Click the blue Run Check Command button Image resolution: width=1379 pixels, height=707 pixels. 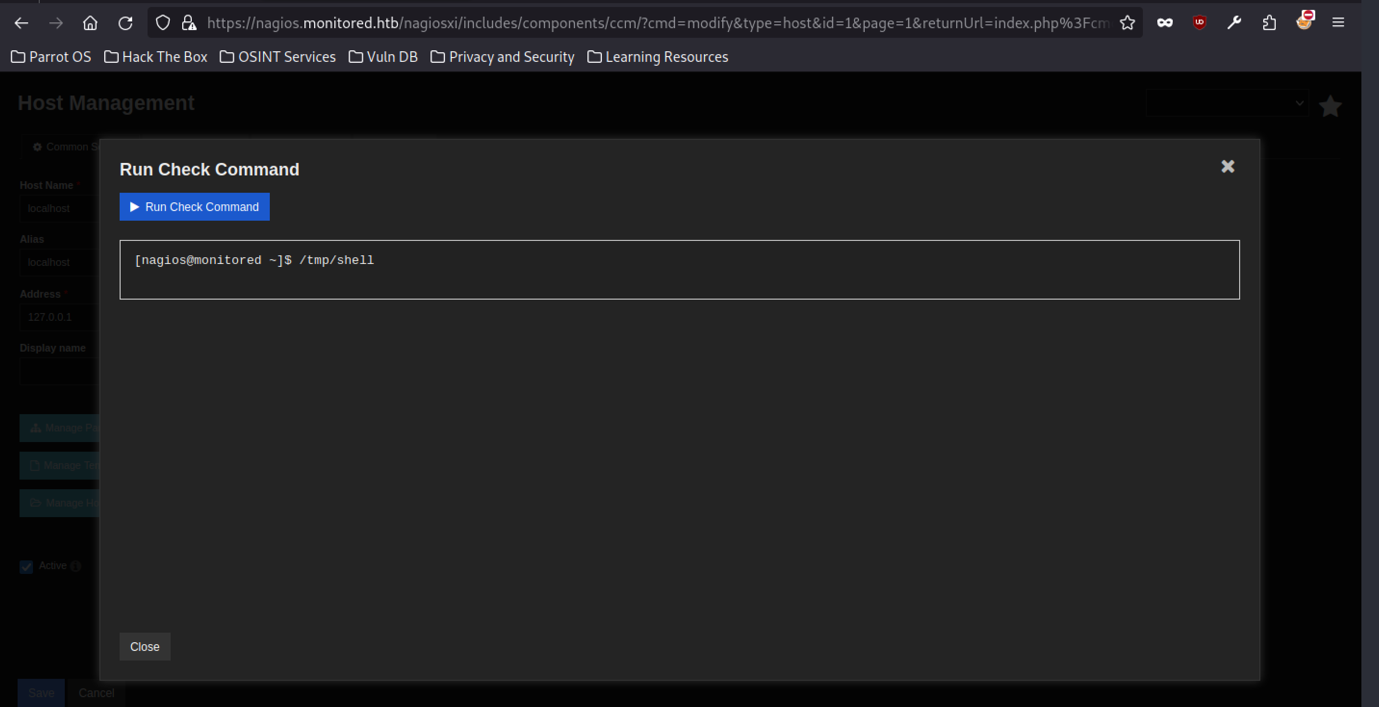194,207
